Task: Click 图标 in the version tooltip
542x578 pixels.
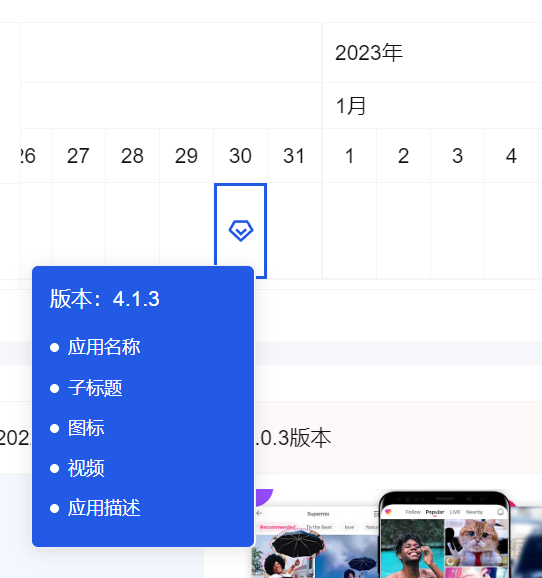Action: click(86, 428)
